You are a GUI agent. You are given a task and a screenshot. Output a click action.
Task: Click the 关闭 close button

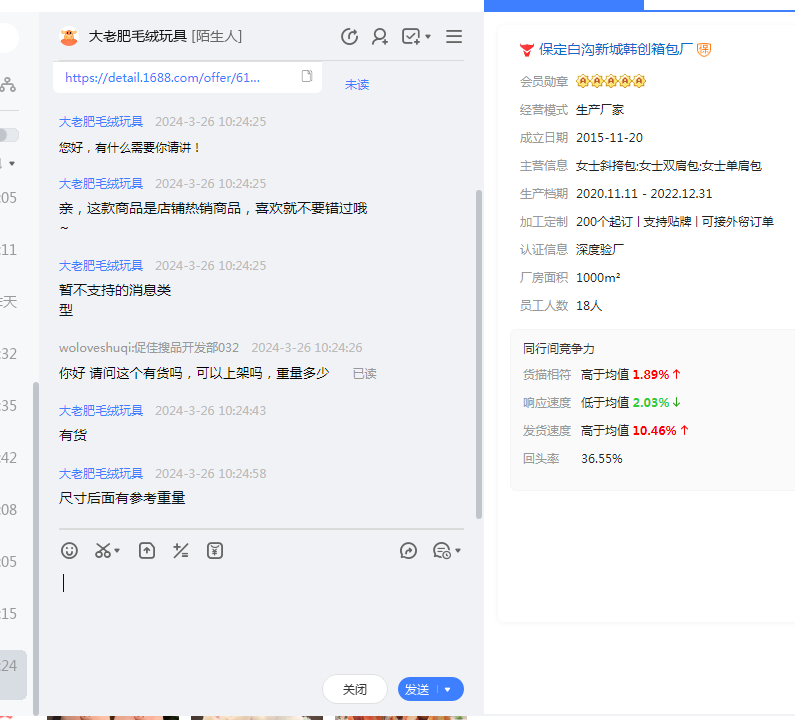tap(355, 689)
